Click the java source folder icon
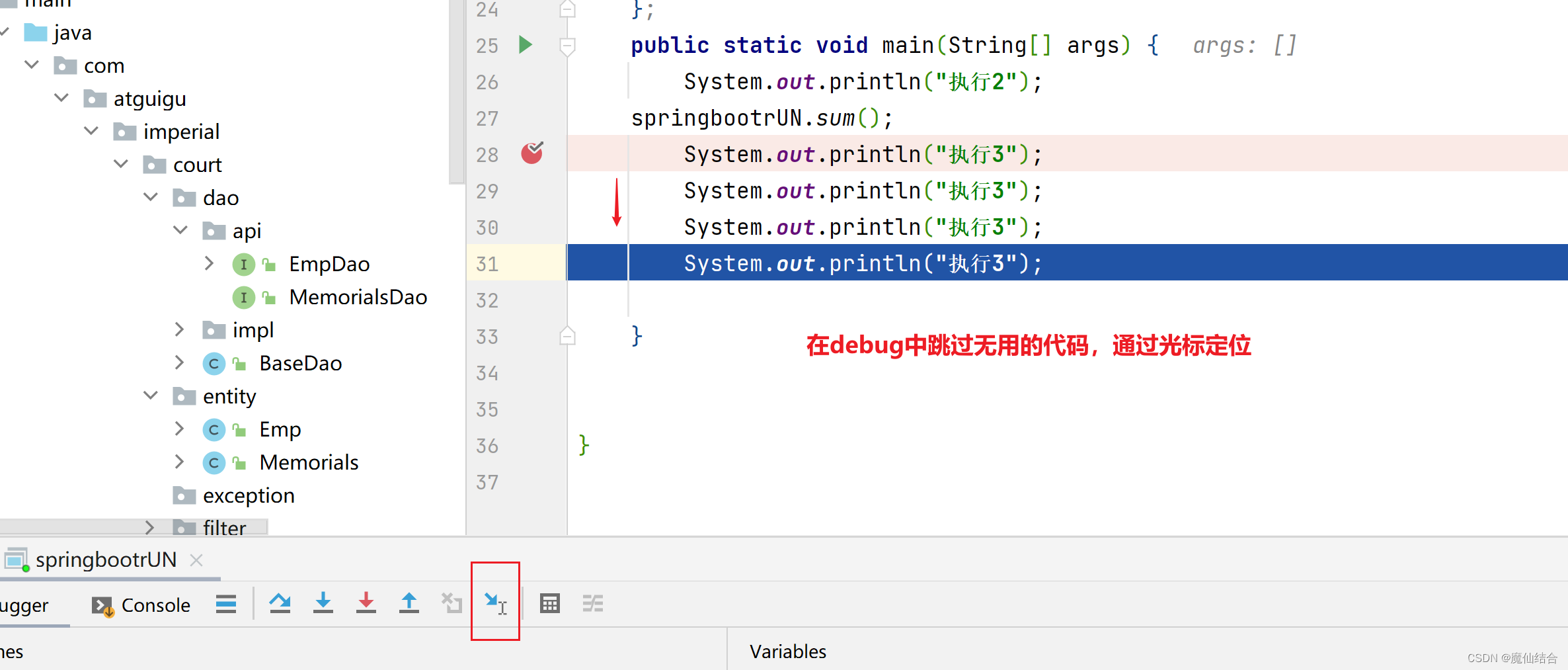Image resolution: width=1568 pixels, height=670 pixels. [36, 32]
